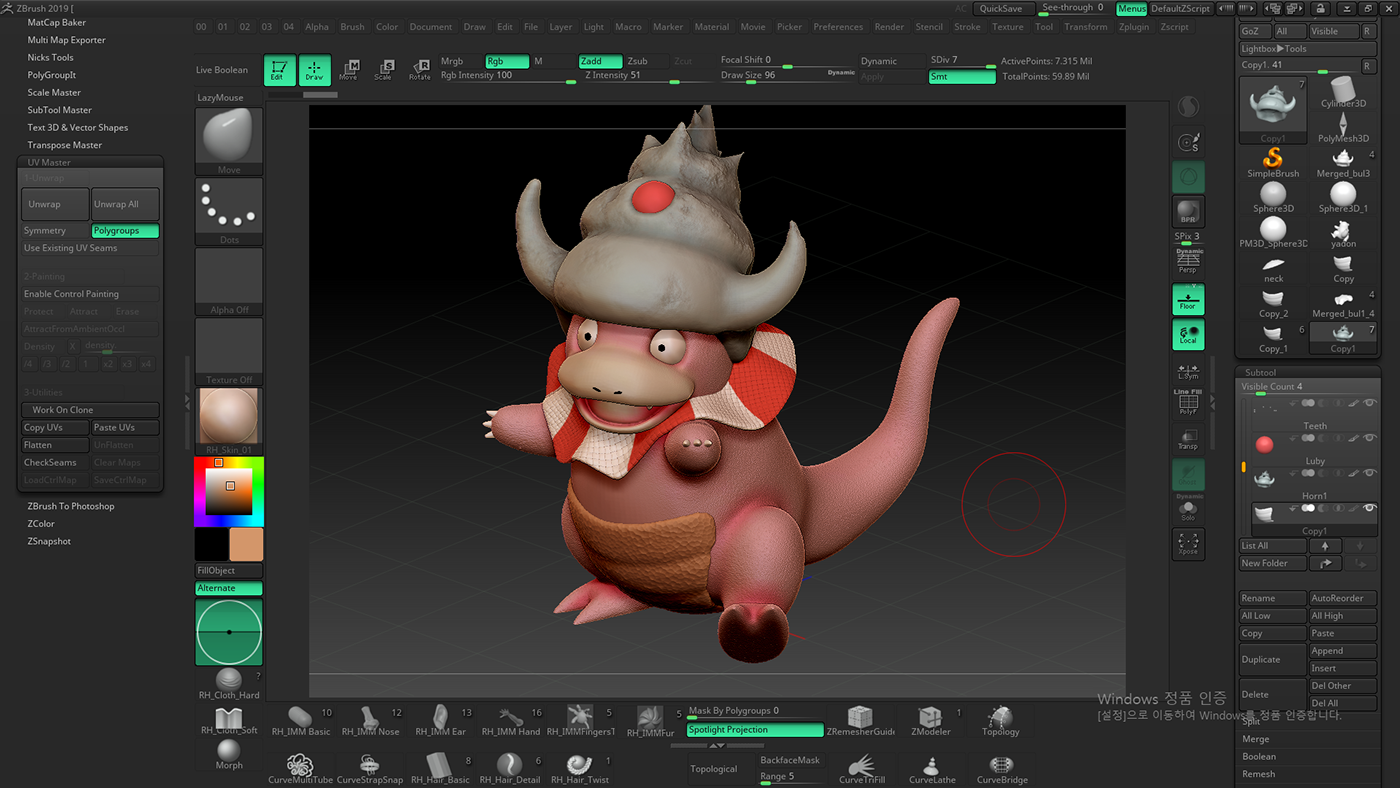Open the Move brush thumbnail picker
The image size is (1400, 788).
click(x=229, y=141)
